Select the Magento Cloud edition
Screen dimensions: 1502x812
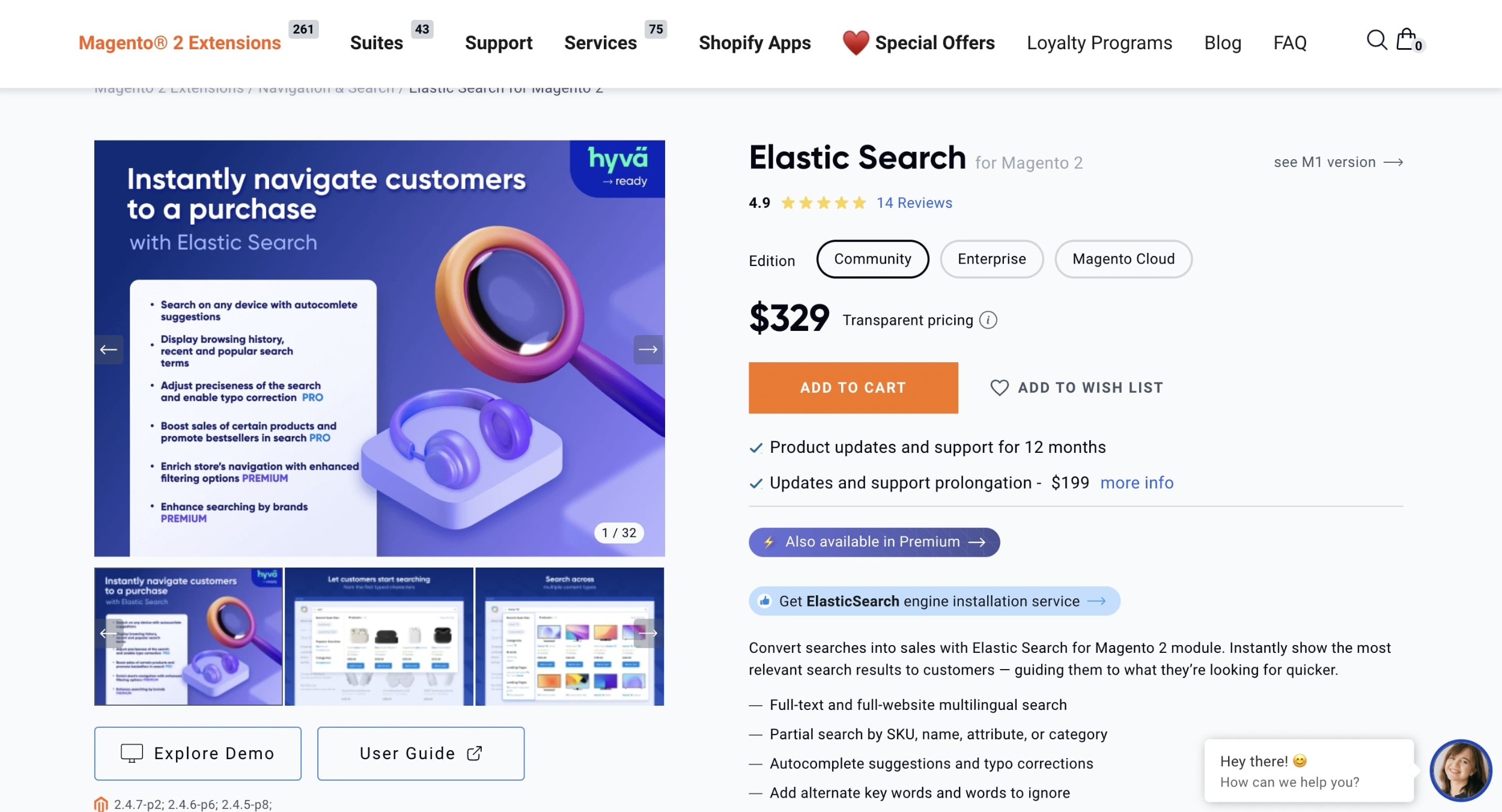[1123, 258]
